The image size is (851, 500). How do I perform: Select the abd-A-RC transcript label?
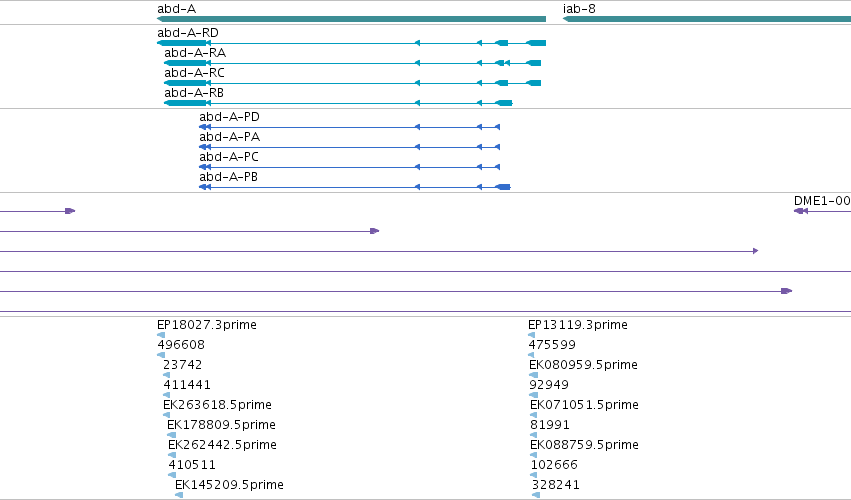pyautogui.click(x=194, y=73)
